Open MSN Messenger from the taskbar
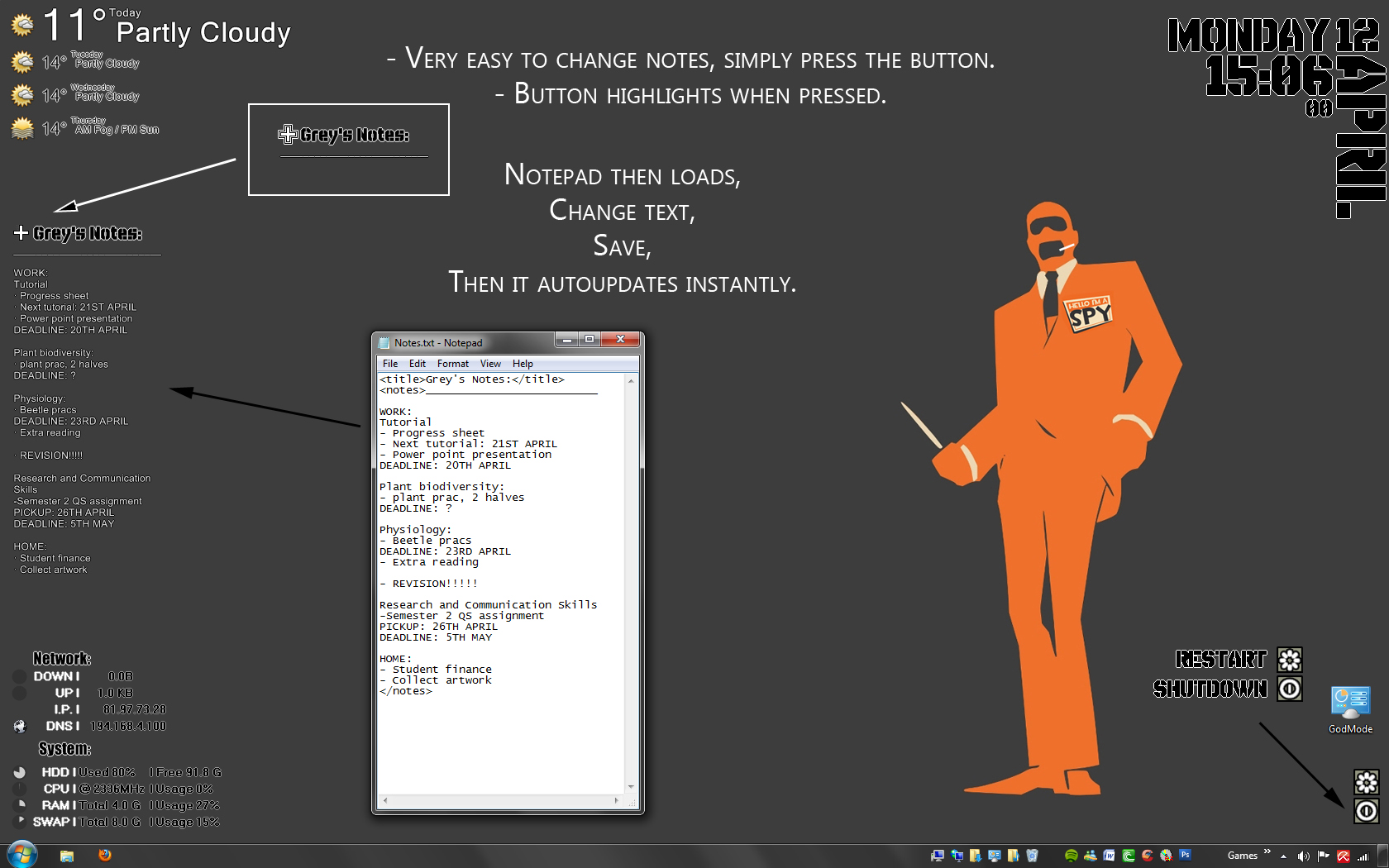This screenshot has height=868, width=1389. (1091, 856)
